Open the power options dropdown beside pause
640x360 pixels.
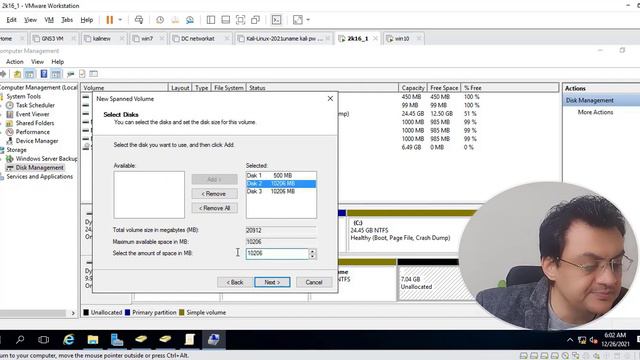point(120,20)
